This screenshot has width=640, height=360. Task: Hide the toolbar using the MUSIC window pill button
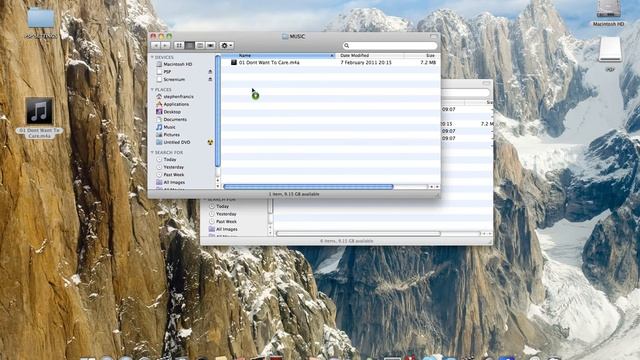tap(433, 36)
